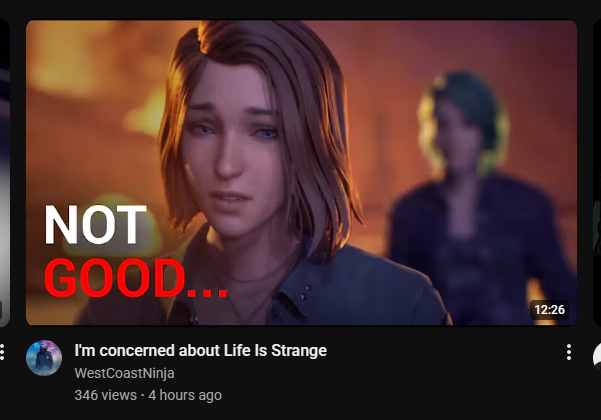Click the partially visible thumbnail on the right edge
This screenshot has height=420, width=601.
click(x=597, y=173)
